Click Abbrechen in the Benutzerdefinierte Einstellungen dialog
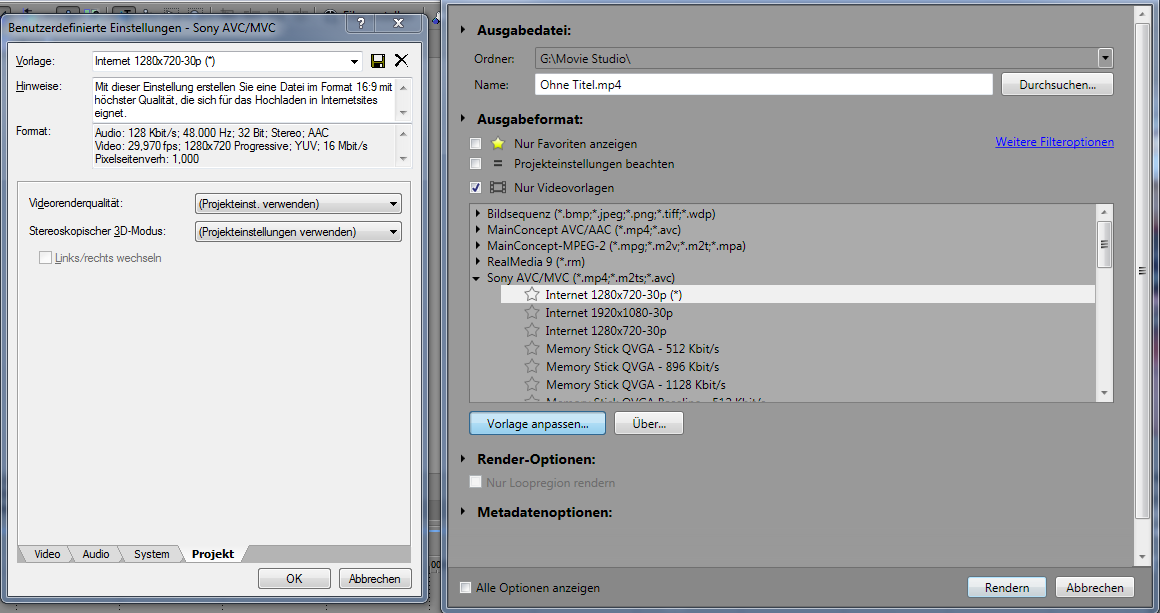 coord(374,579)
